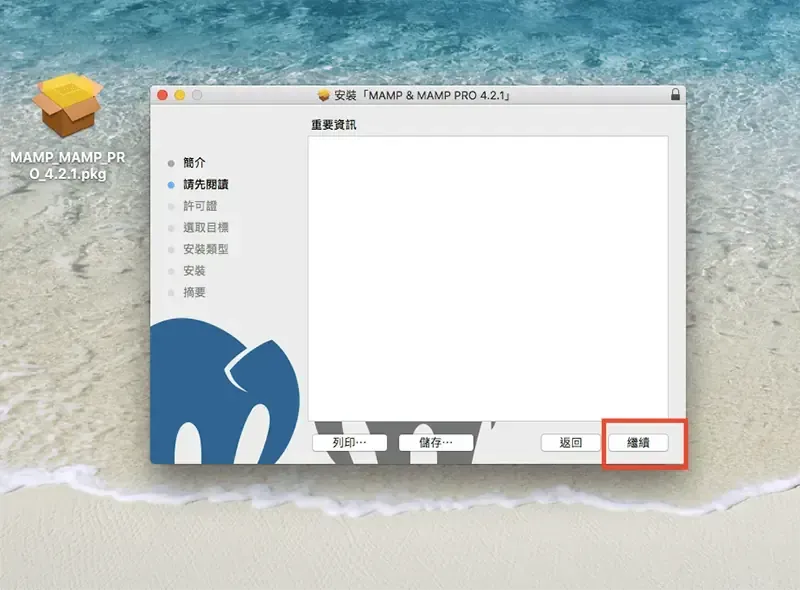Select the 選取目標 step in the sidebar
Image resolution: width=800 pixels, height=590 pixels.
206,228
